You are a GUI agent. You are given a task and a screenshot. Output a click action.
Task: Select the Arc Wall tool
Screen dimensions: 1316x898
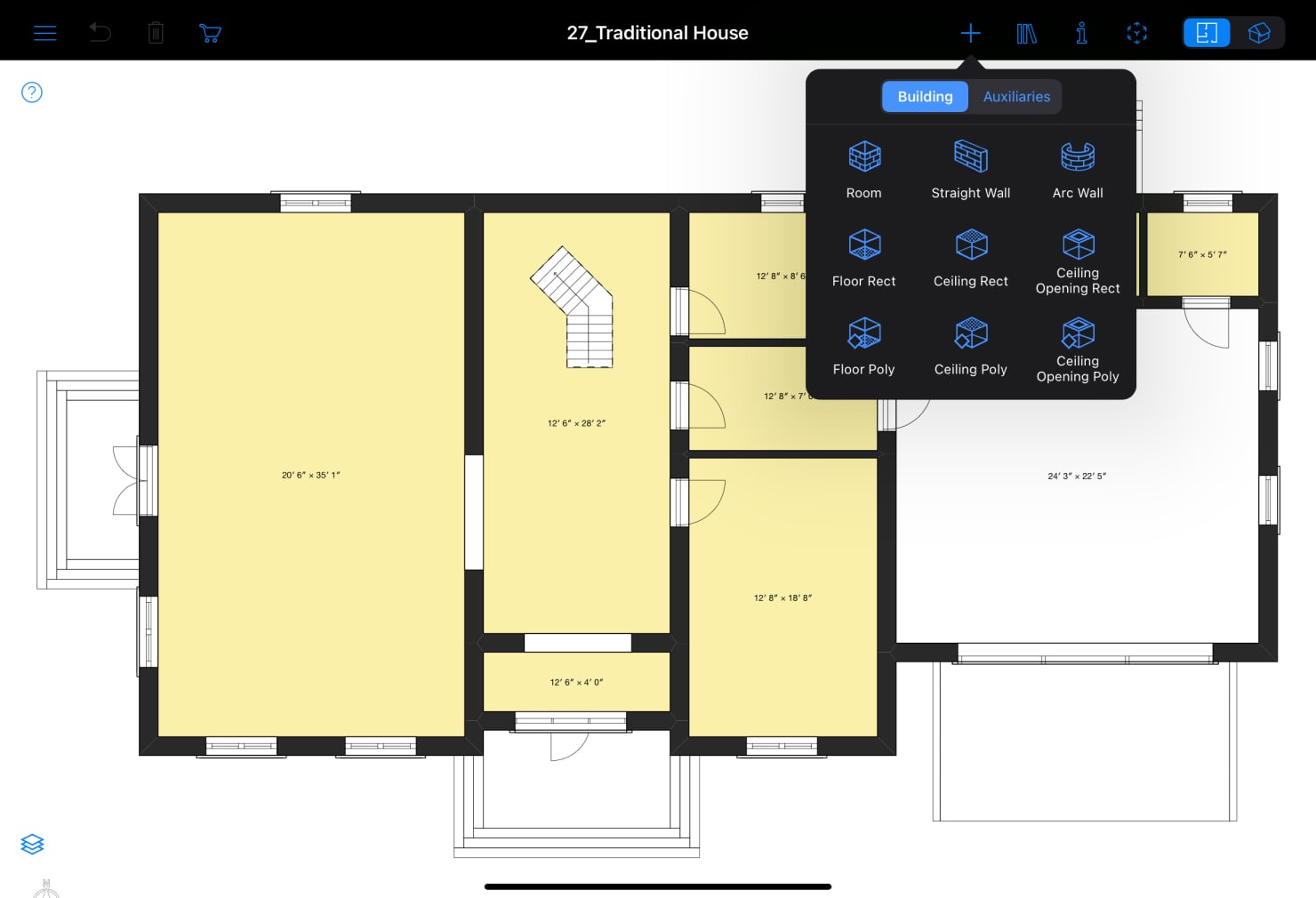click(1077, 169)
